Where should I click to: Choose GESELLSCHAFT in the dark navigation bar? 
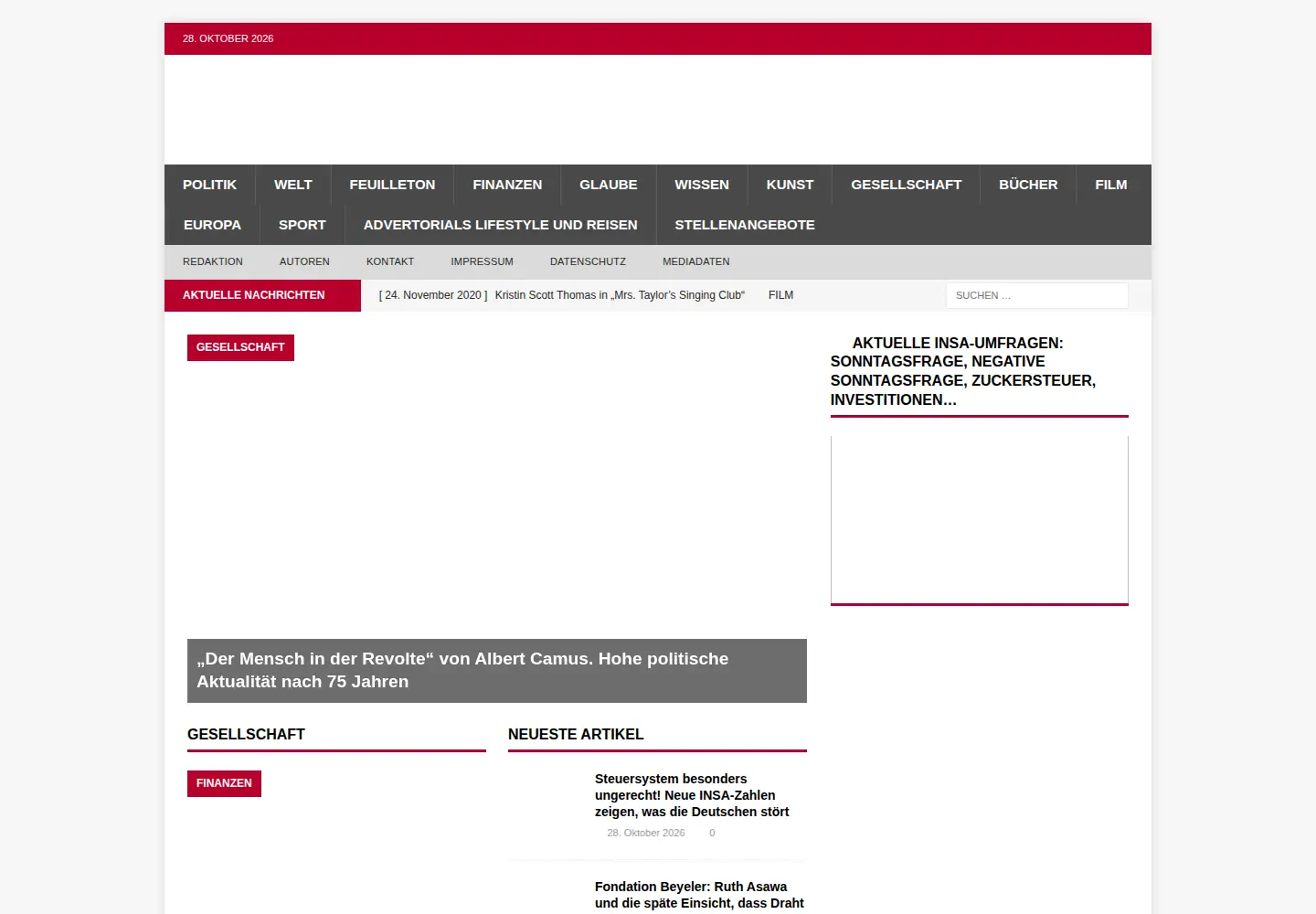(x=907, y=185)
